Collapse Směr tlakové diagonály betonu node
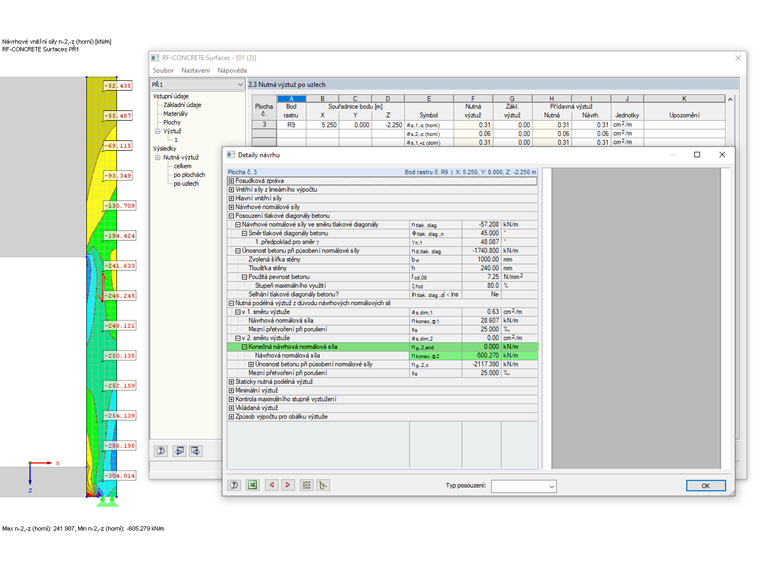 click(244, 233)
